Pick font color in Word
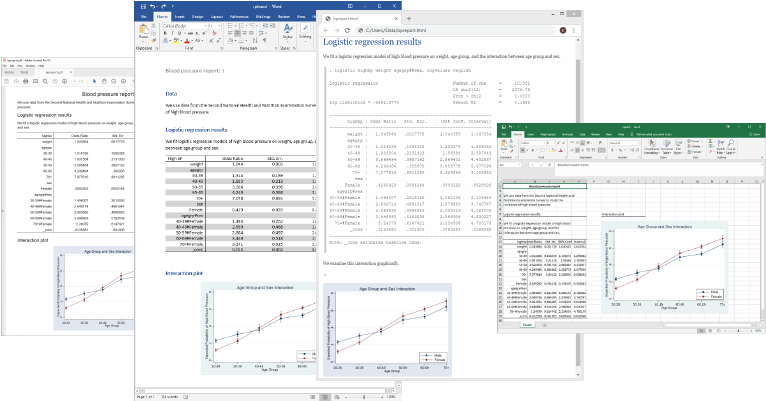 click(x=187, y=41)
